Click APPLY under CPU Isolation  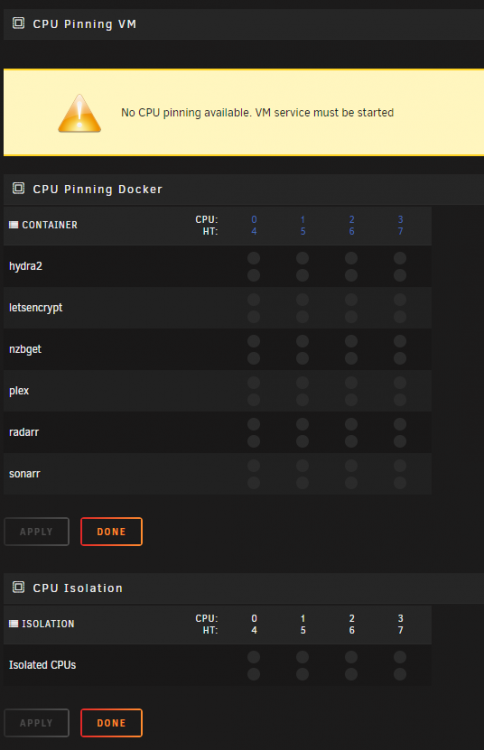[x=36, y=723]
